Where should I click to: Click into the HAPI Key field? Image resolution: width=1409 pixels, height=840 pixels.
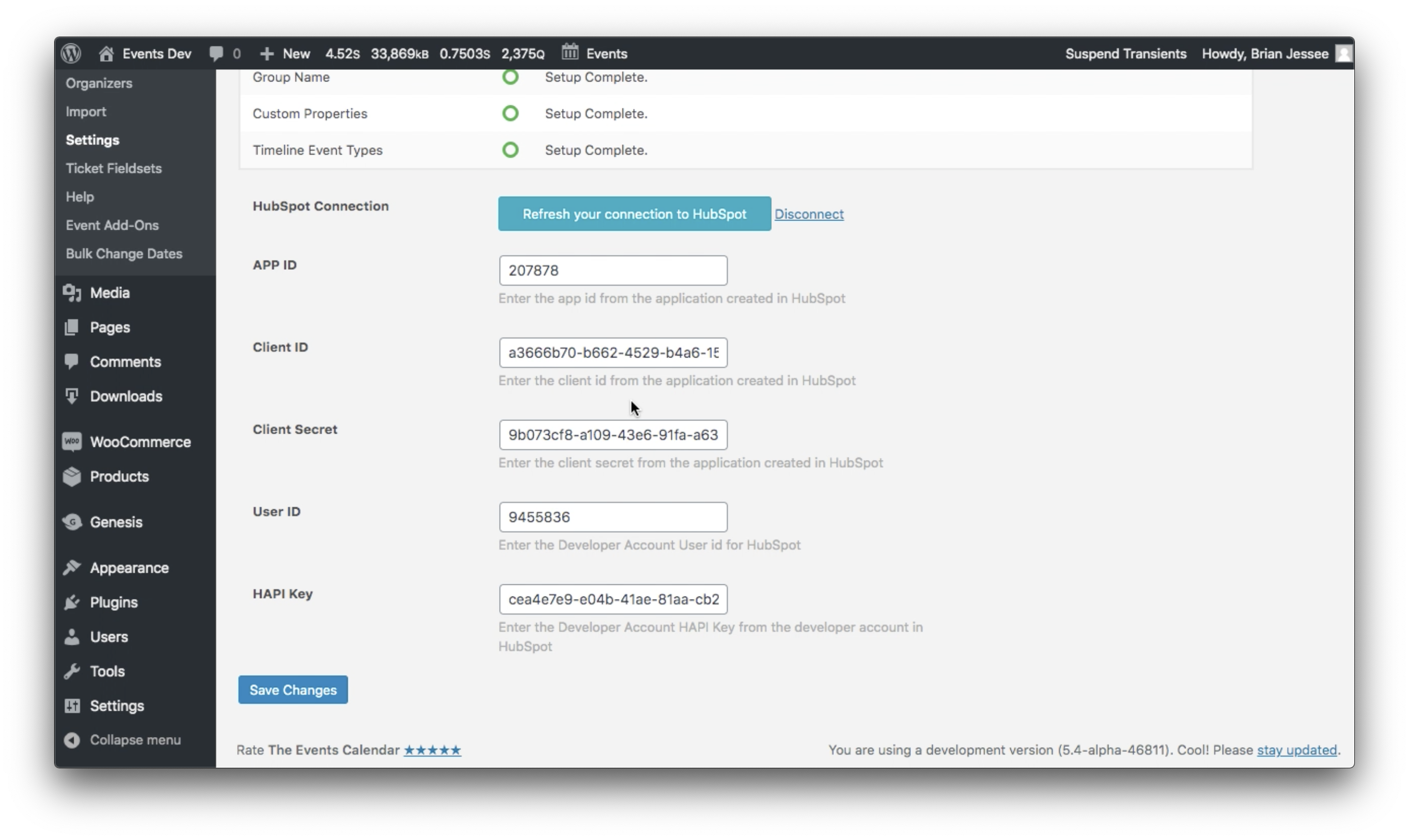613,600
